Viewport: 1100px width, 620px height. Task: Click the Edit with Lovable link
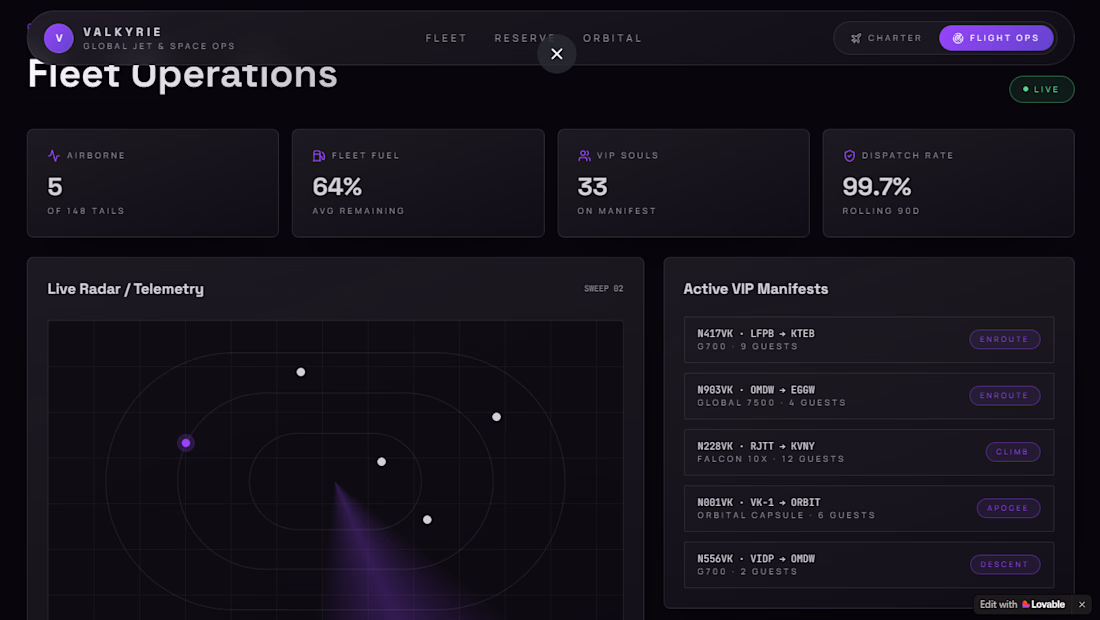click(x=1022, y=605)
